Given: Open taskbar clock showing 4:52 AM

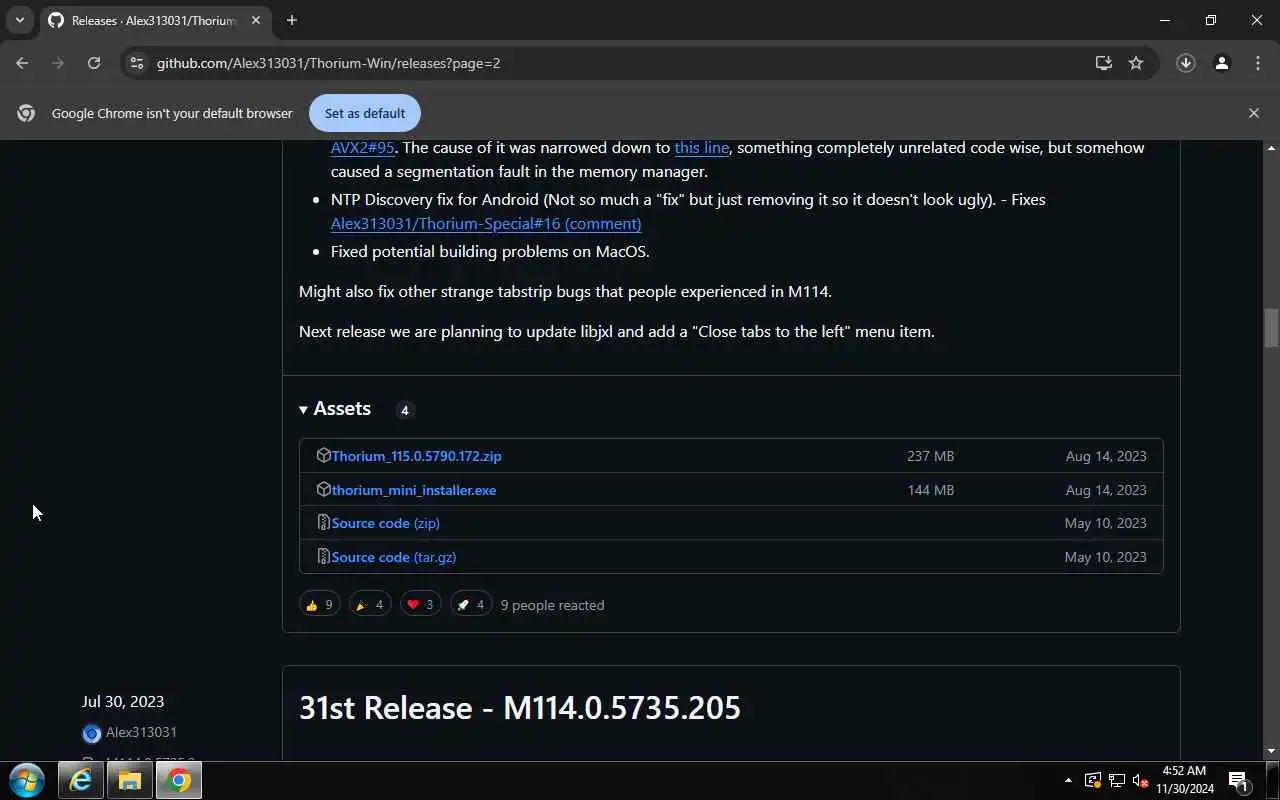Looking at the screenshot, I should click(x=1184, y=780).
